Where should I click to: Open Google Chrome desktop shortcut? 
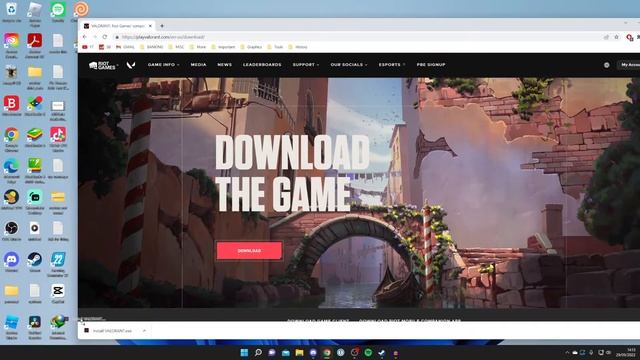click(11, 139)
